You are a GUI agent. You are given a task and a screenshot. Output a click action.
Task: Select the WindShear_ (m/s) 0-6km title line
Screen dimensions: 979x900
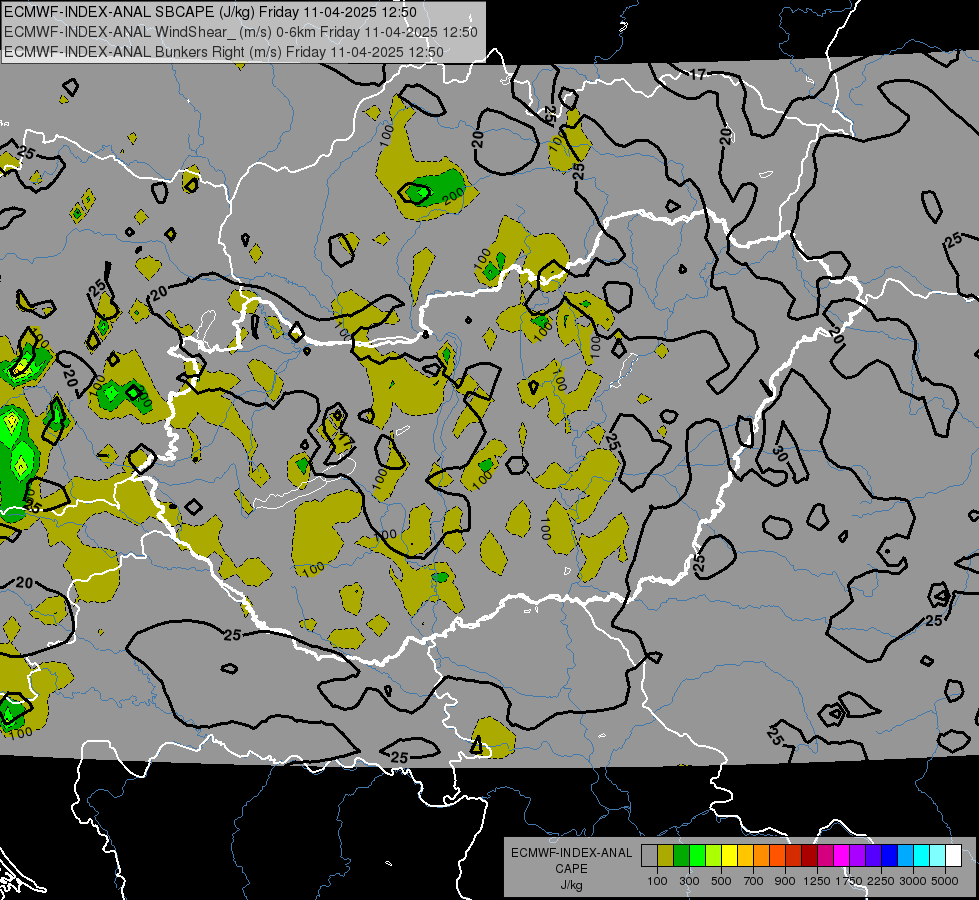pyautogui.click(x=241, y=32)
